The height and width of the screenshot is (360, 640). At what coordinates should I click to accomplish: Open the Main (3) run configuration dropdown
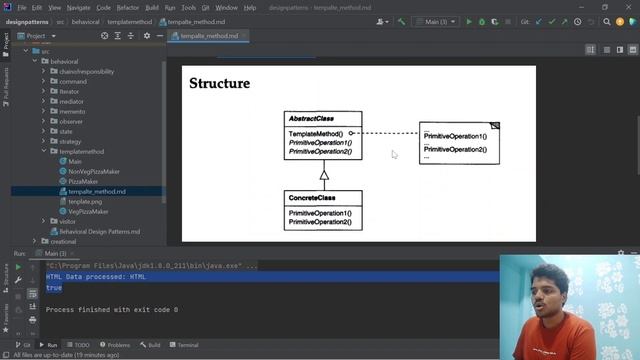coord(436,22)
